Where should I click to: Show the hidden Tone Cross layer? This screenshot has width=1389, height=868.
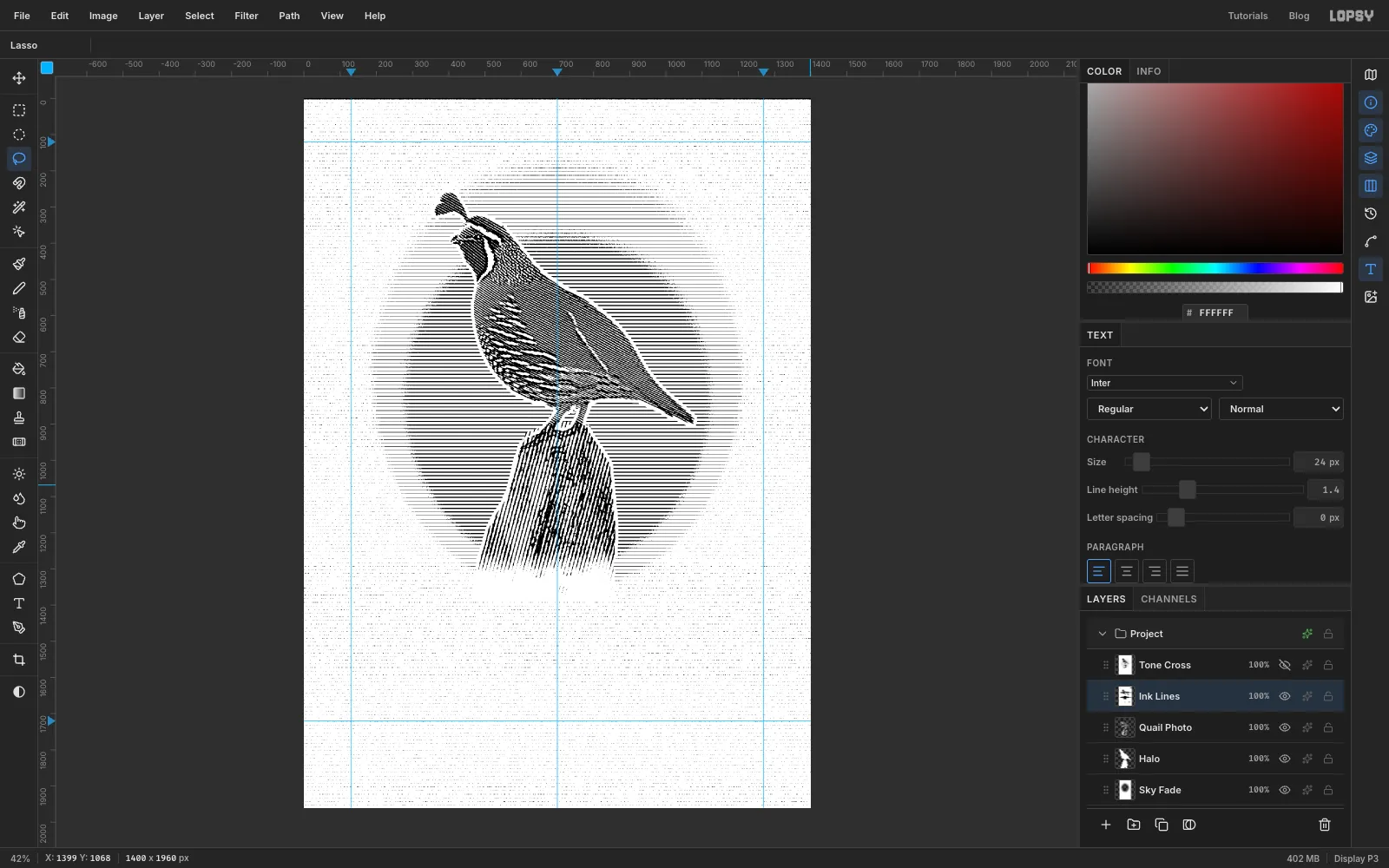[1285, 665]
